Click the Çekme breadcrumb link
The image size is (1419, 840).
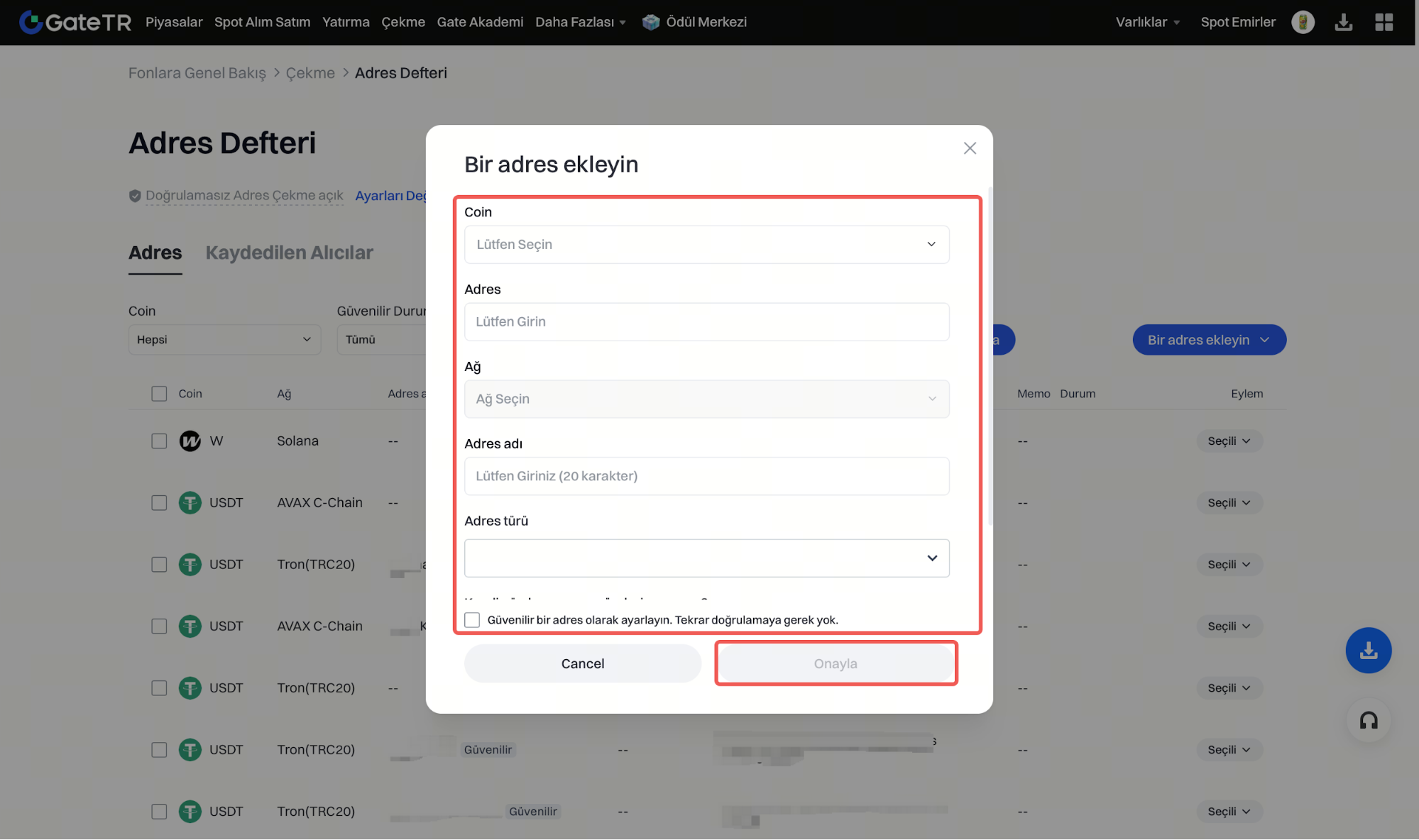(310, 73)
